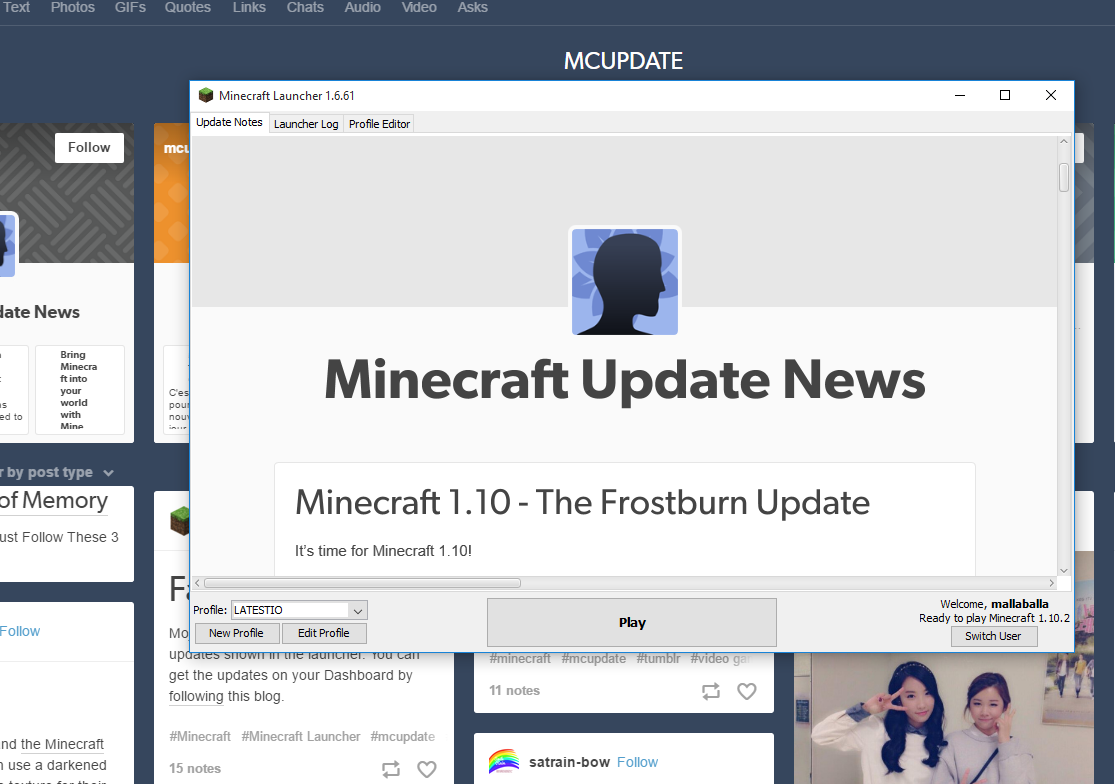Viewport: 1115px width, 784px height.
Task: Select the Links filter in browser page
Action: pos(249,8)
